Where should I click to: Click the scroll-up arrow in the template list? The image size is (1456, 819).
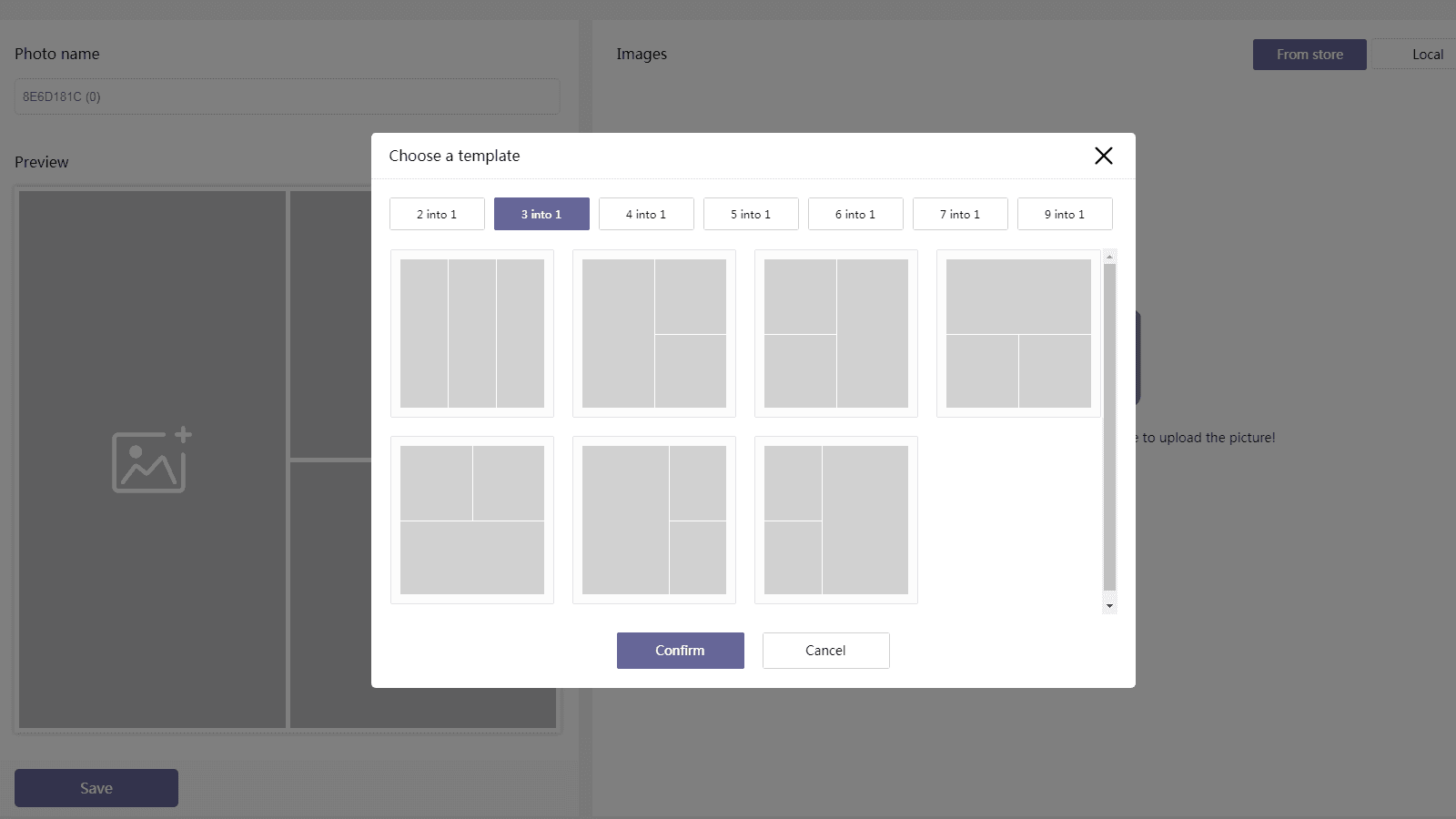(x=1108, y=257)
